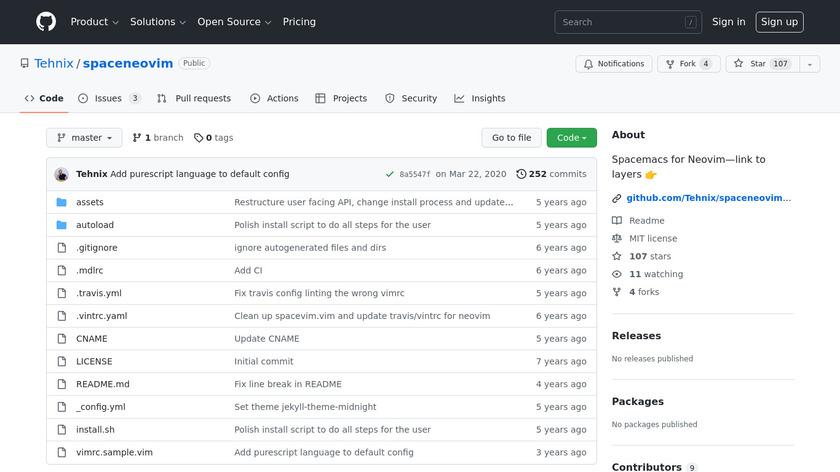
Task: Open the 'Initial commit' message link
Action: click(x=264, y=362)
